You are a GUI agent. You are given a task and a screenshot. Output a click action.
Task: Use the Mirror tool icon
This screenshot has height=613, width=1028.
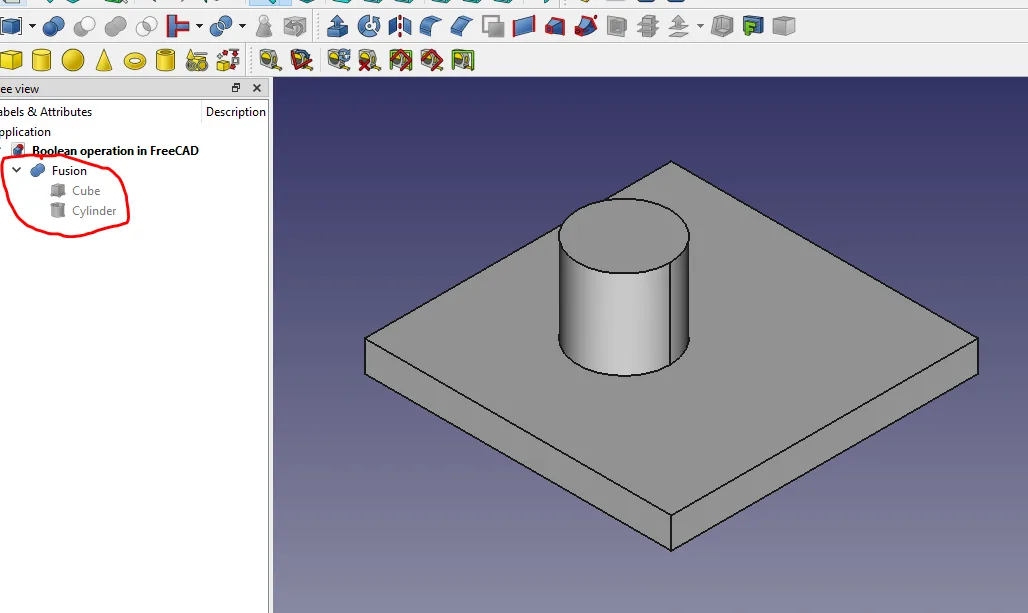[400, 26]
